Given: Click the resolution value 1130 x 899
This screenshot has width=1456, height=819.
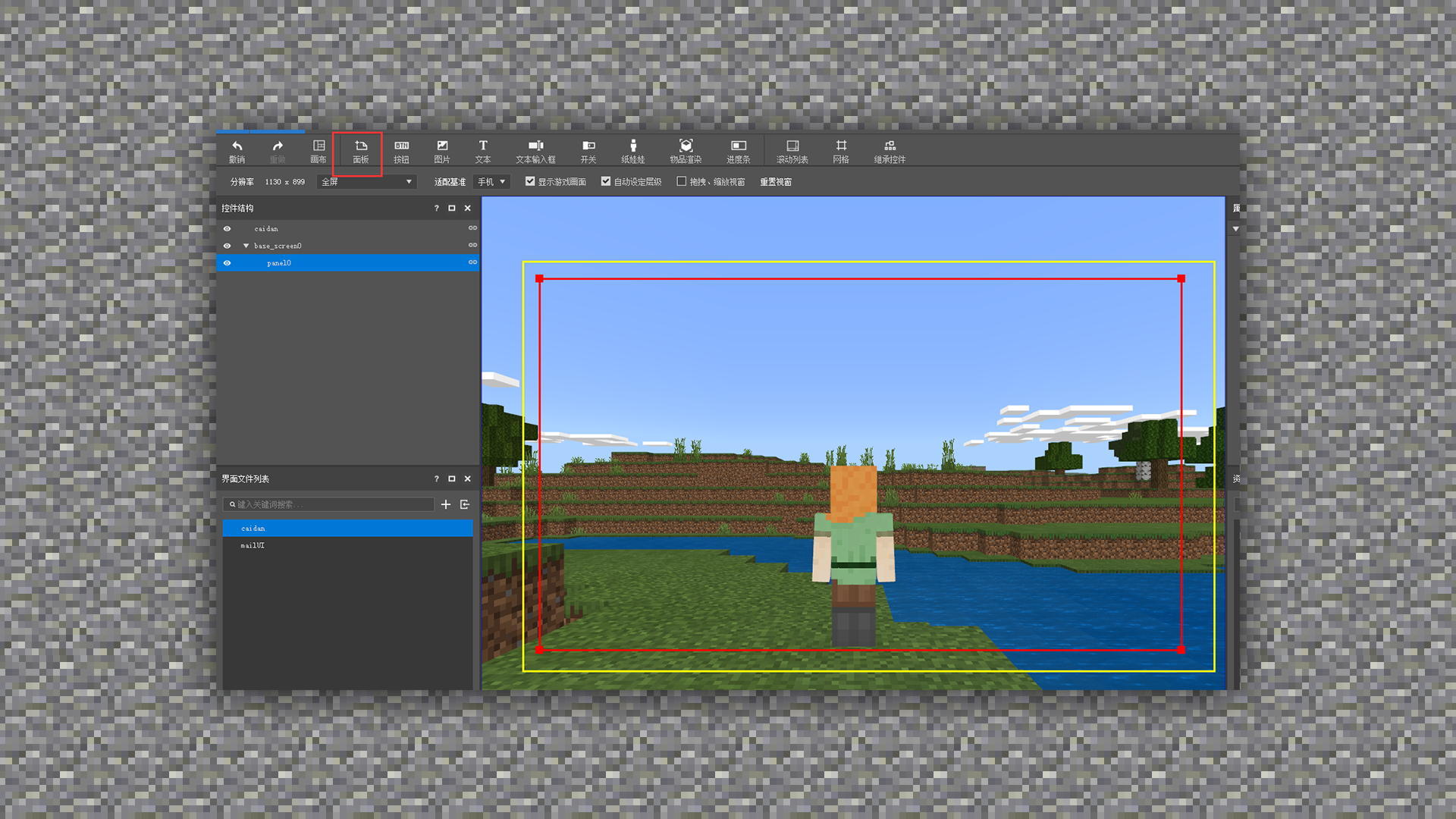Looking at the screenshot, I should (x=285, y=182).
